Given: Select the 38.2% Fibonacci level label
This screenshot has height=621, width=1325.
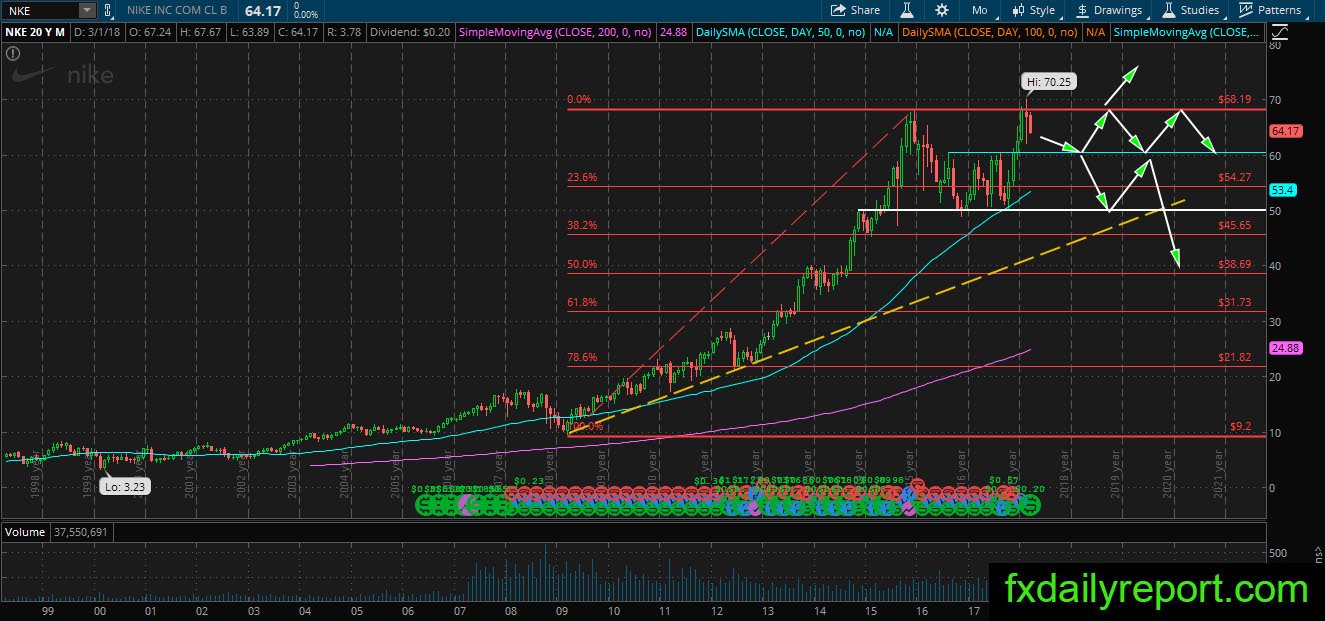Looking at the screenshot, I should [582, 225].
